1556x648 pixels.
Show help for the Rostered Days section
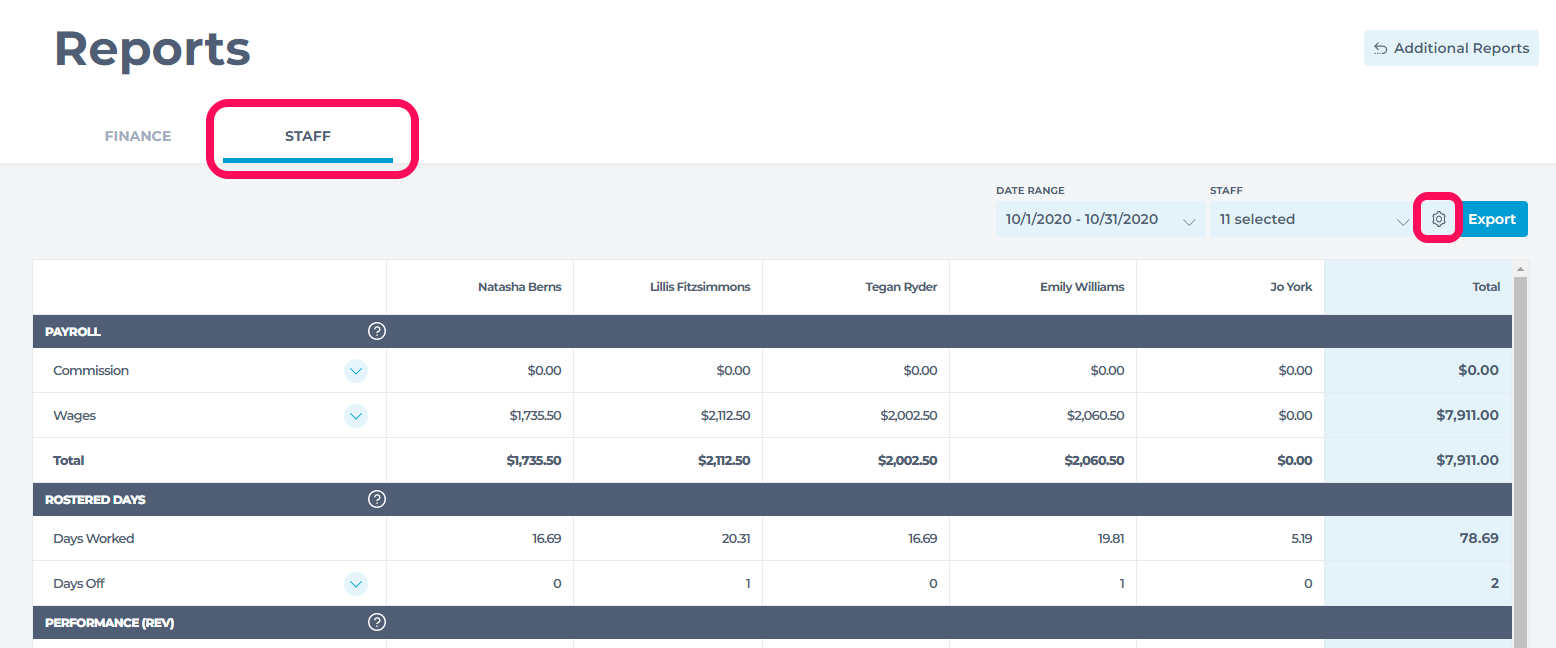pos(377,499)
